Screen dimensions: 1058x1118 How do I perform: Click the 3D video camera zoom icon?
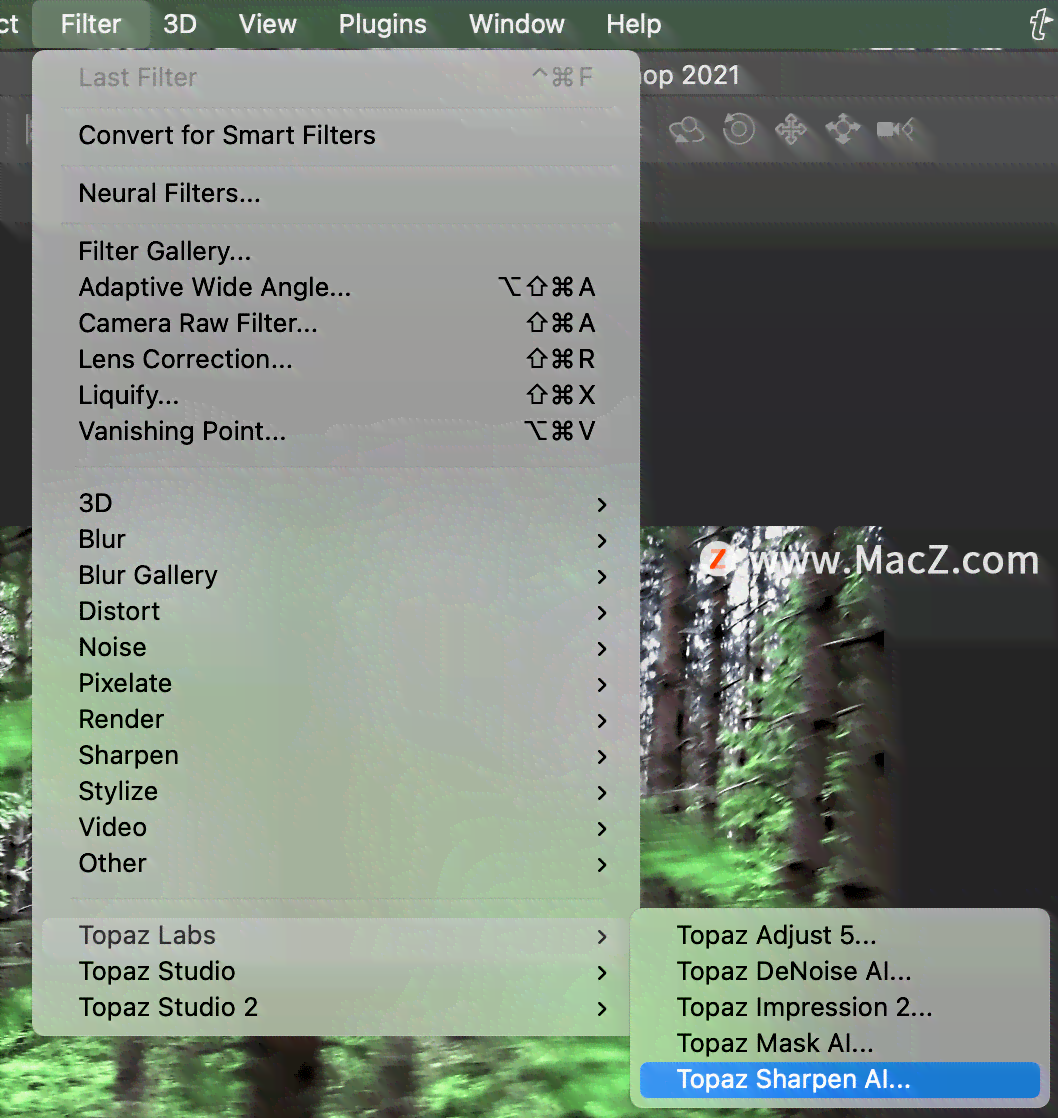[895, 130]
